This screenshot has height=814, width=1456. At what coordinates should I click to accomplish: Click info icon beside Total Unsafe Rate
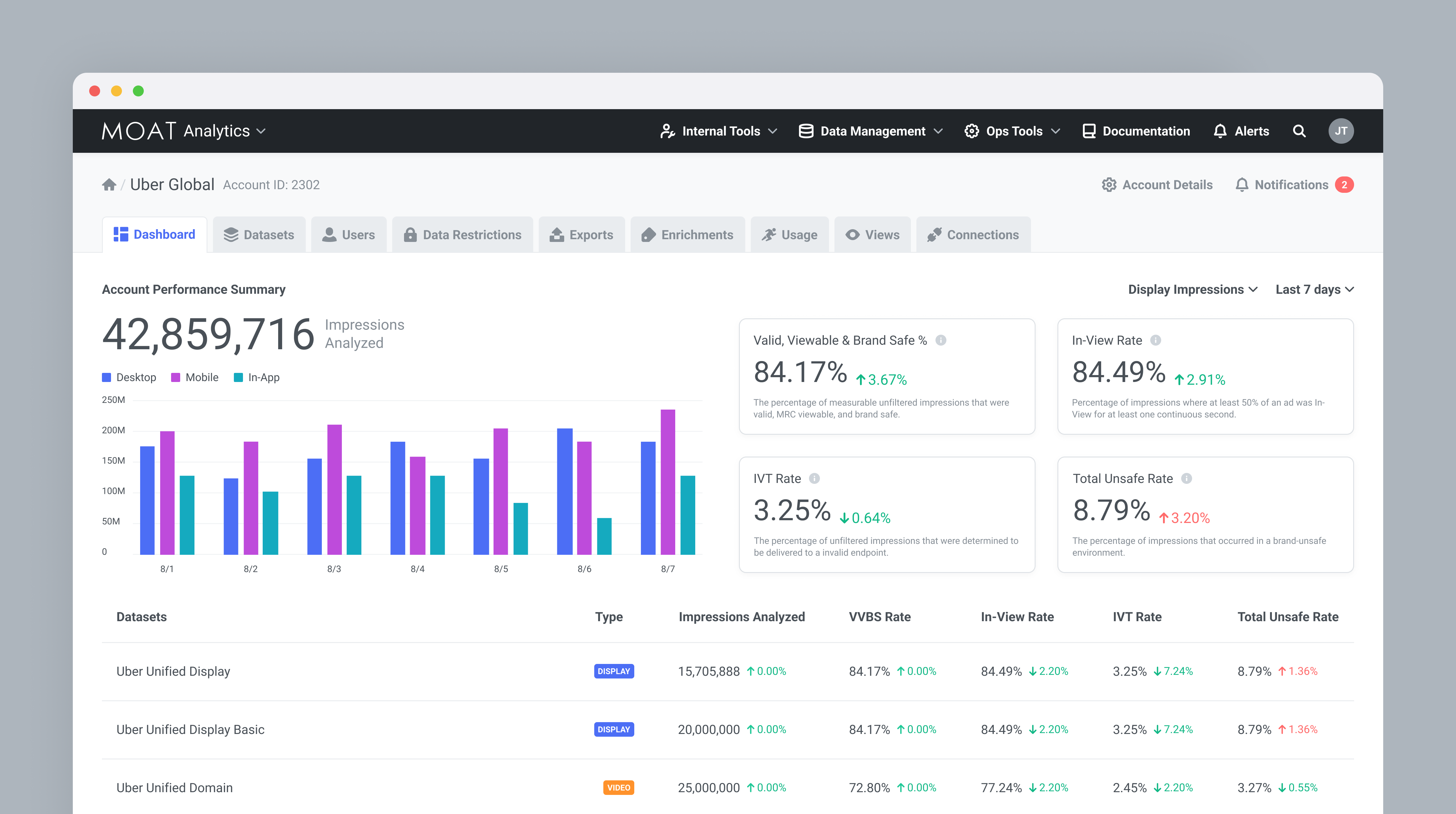tap(1186, 478)
